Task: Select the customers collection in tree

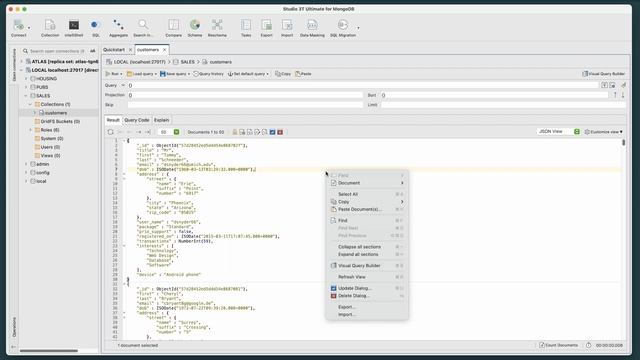Action: (x=56, y=113)
